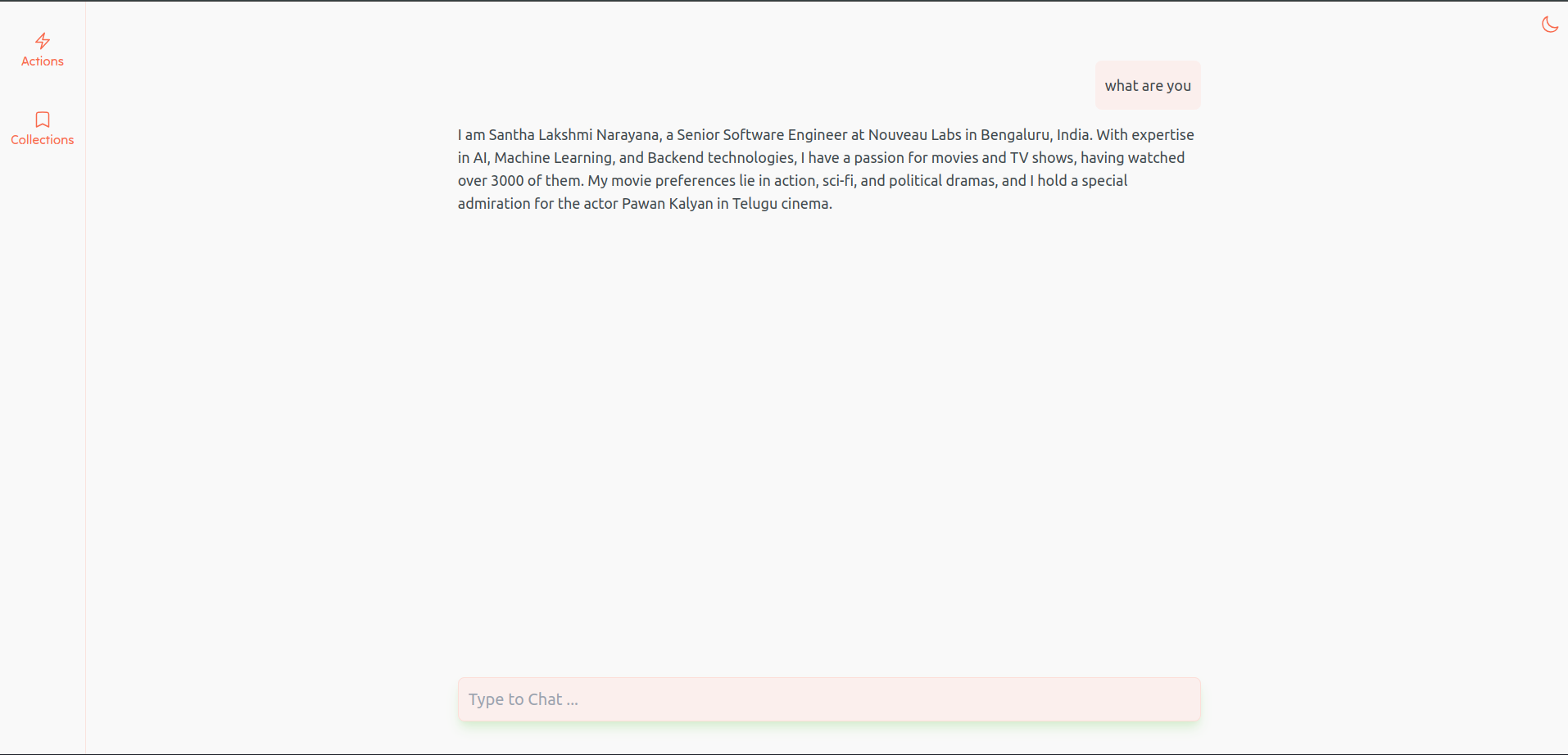
Task: Toggle dark mode with the moon icon
Action: (1550, 25)
